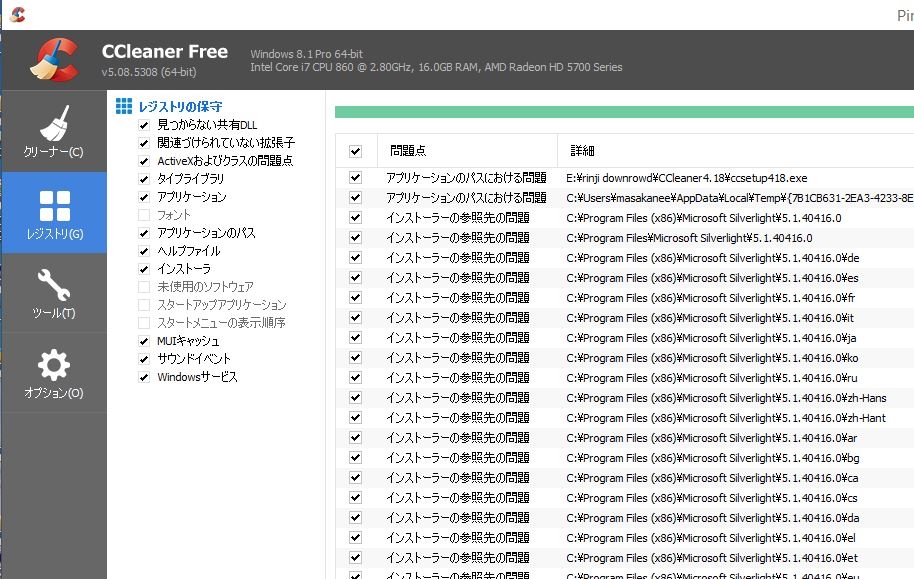Click the レジストリの保守 grid icon
Image resolution: width=914 pixels, height=579 pixels.
coord(124,106)
